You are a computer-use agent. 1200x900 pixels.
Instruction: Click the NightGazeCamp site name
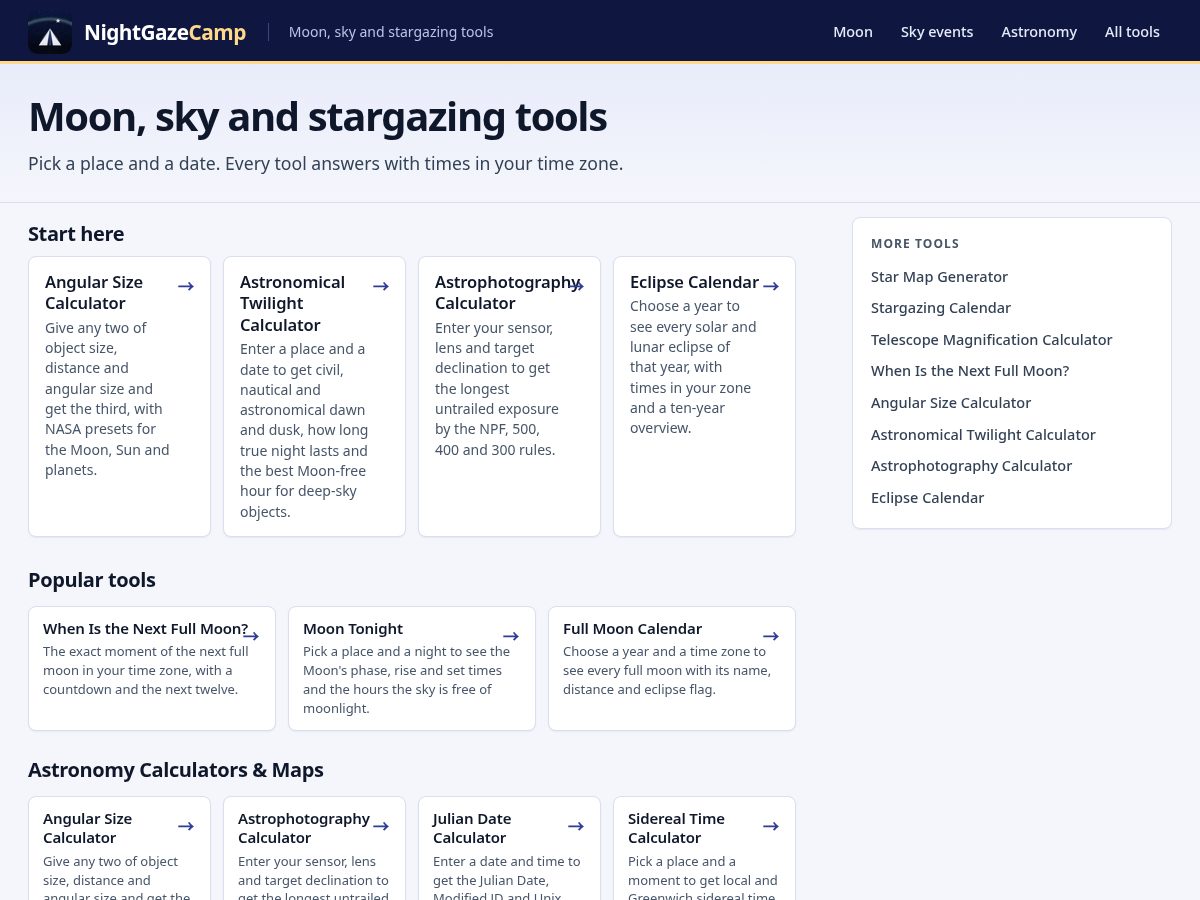(x=165, y=32)
